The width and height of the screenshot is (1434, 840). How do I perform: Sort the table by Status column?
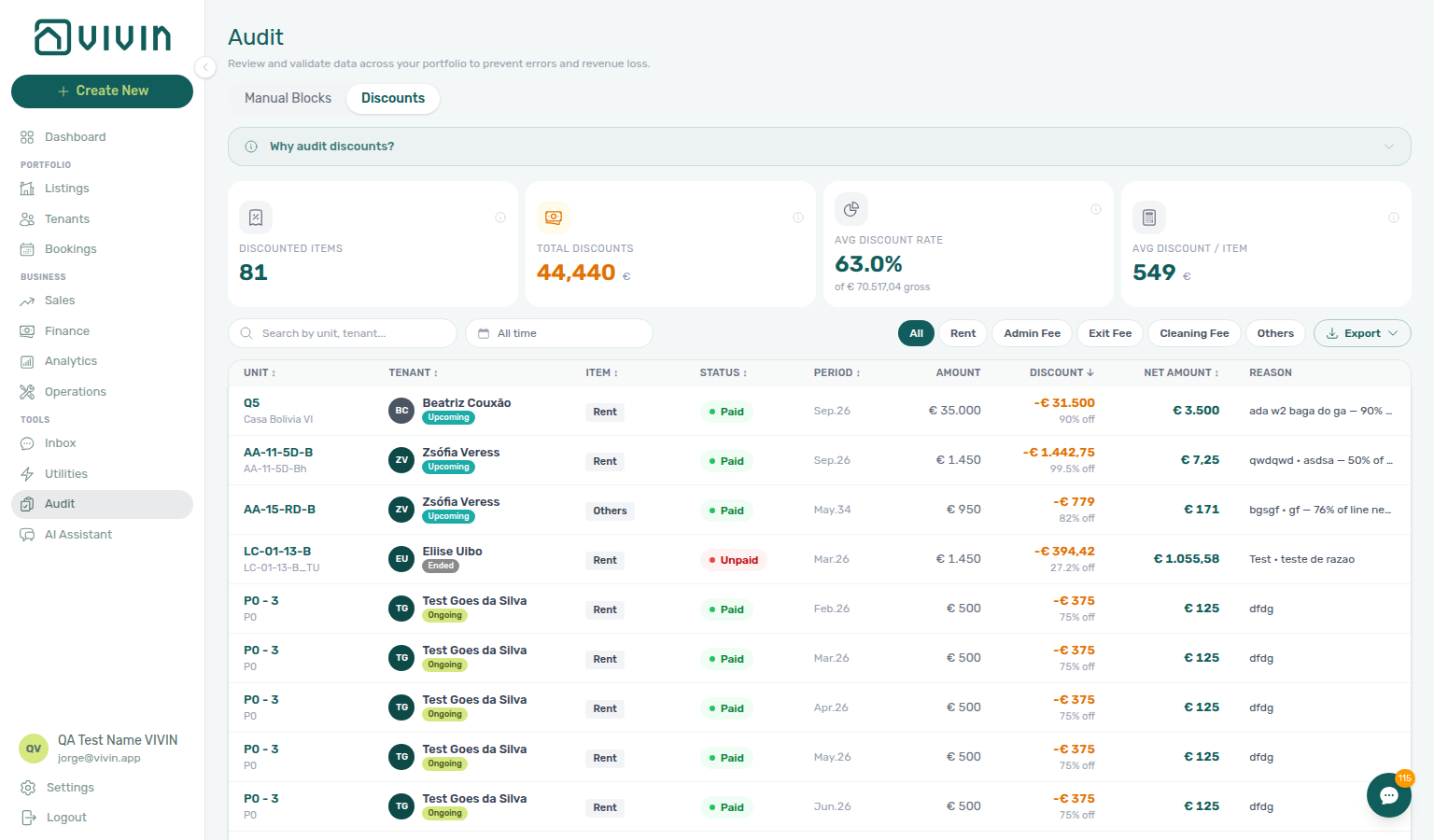coord(724,372)
